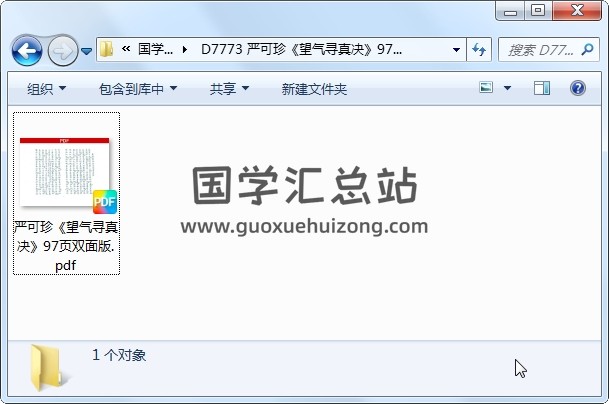Click the folder icon in address bar

[x=106, y=49]
